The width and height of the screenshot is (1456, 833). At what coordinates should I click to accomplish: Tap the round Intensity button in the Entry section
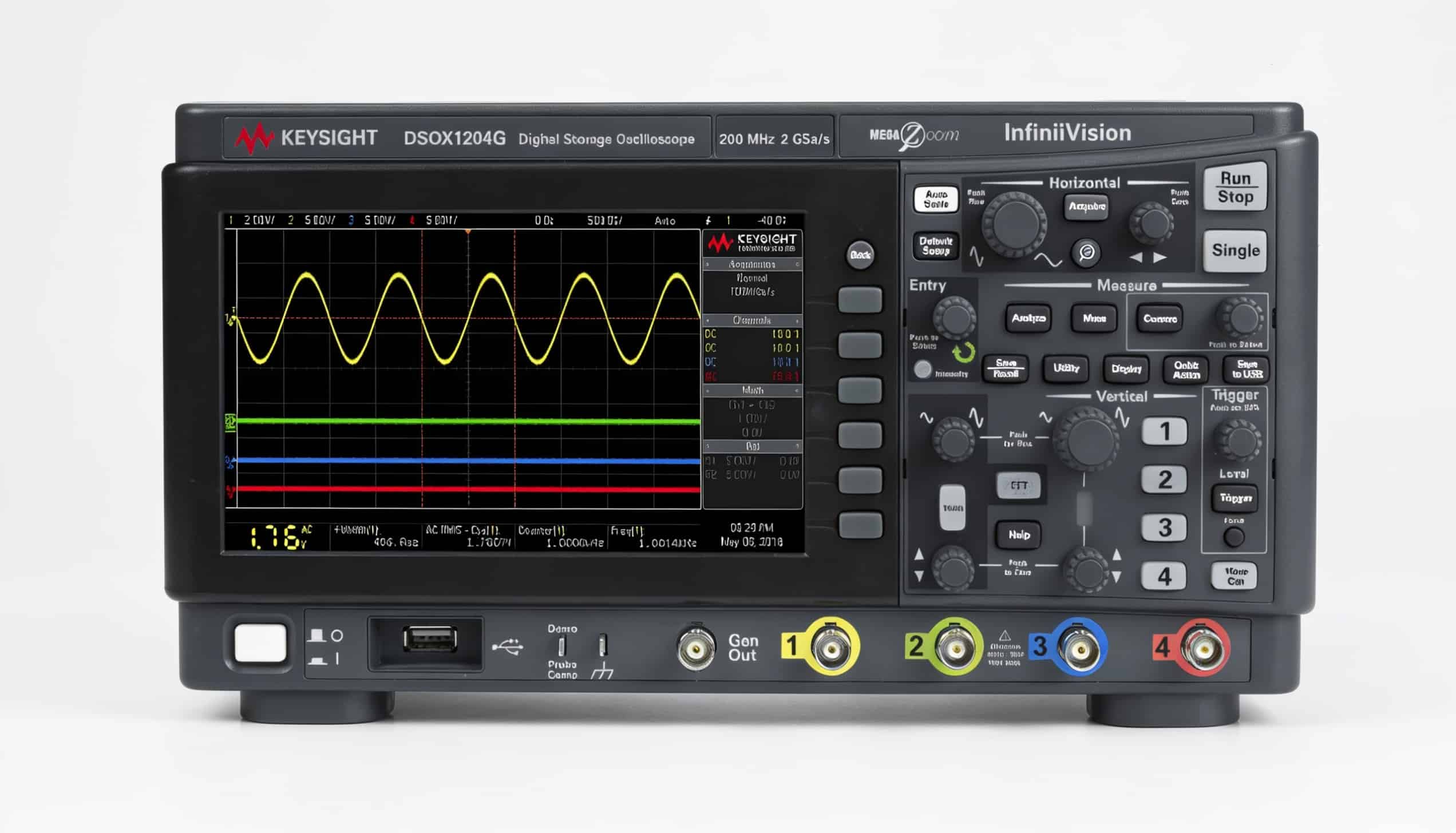(922, 370)
